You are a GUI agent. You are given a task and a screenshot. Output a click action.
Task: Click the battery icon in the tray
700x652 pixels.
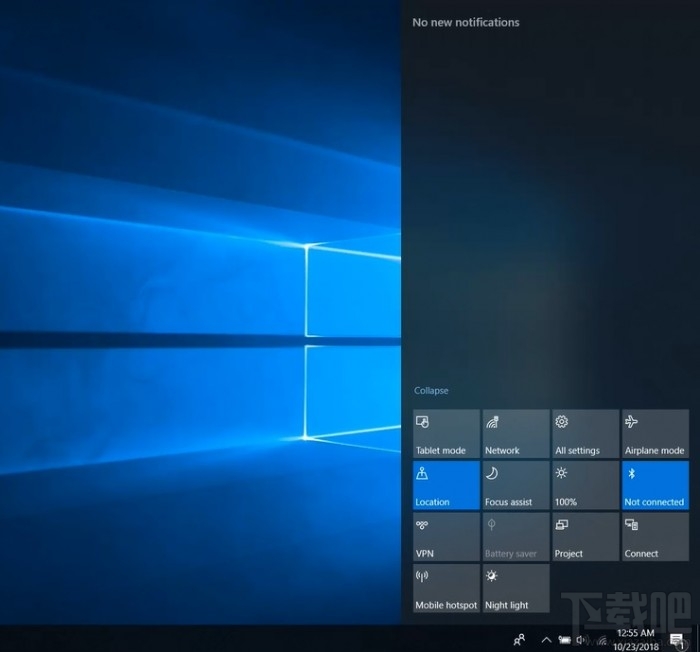tap(565, 640)
